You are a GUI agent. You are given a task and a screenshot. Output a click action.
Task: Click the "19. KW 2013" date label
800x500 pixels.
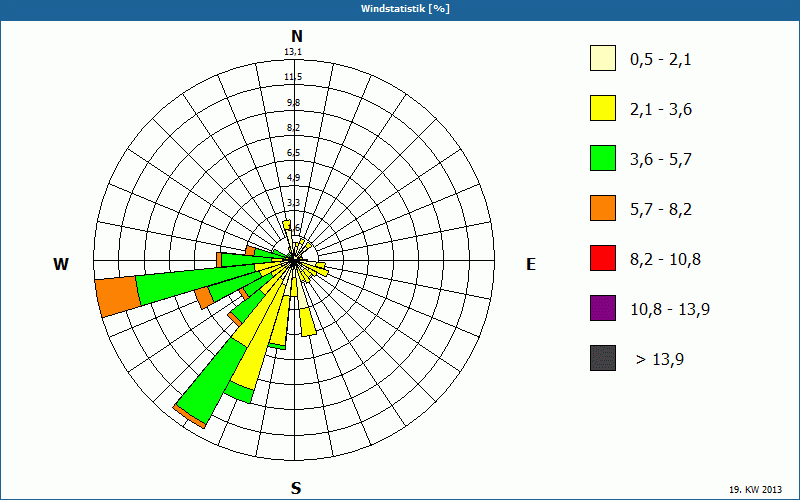(757, 489)
